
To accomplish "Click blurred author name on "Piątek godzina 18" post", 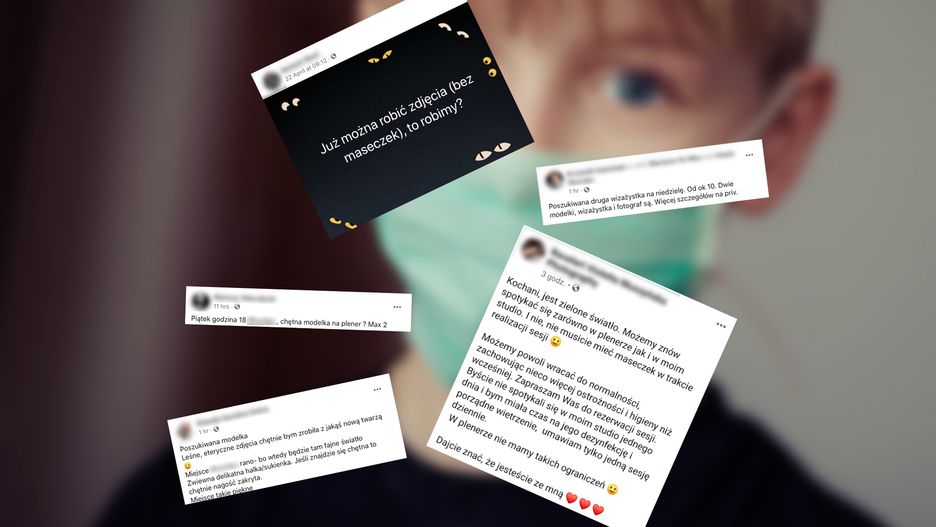I will [245, 298].
